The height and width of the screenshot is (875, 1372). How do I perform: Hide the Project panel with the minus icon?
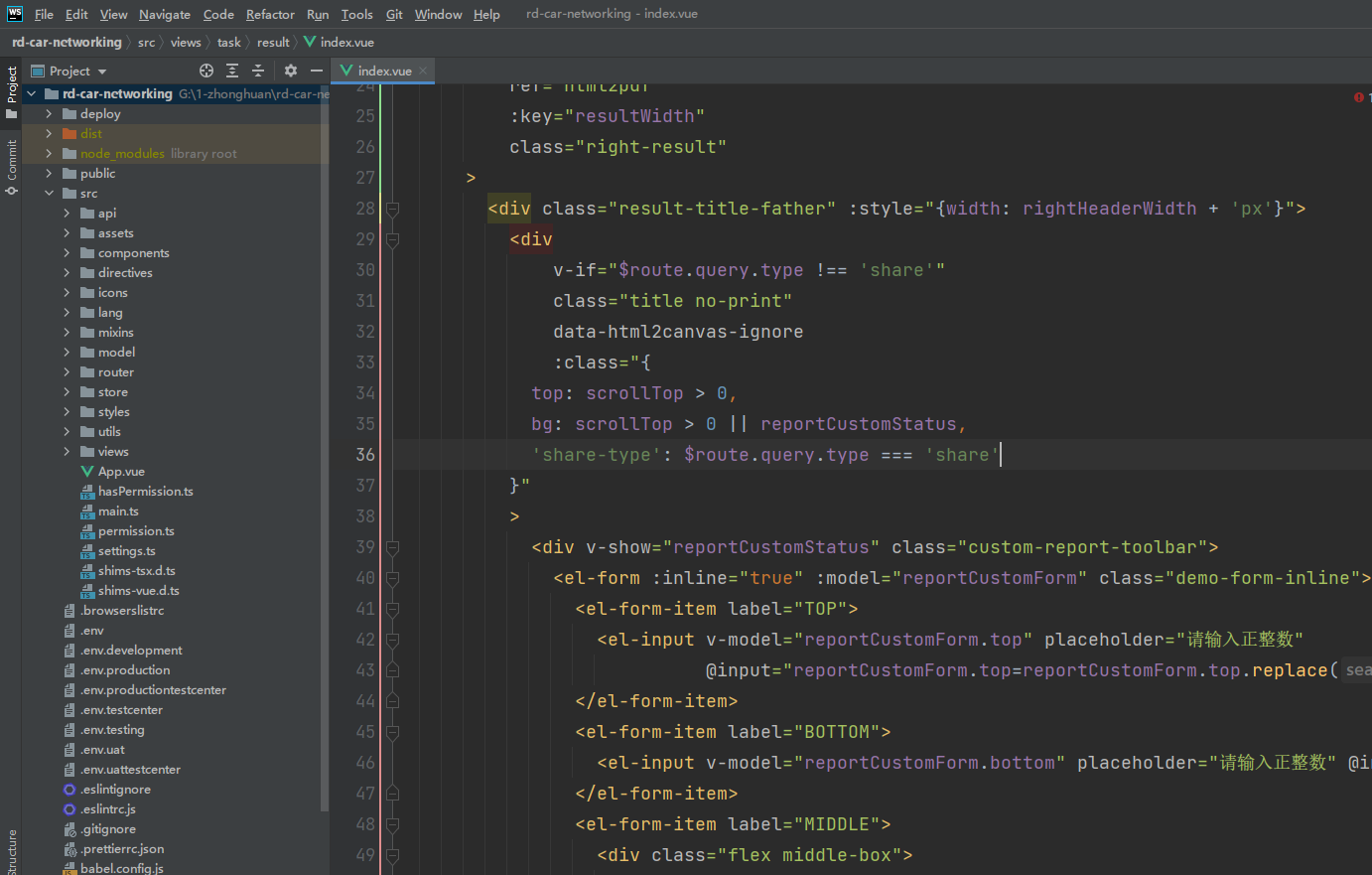(x=316, y=71)
